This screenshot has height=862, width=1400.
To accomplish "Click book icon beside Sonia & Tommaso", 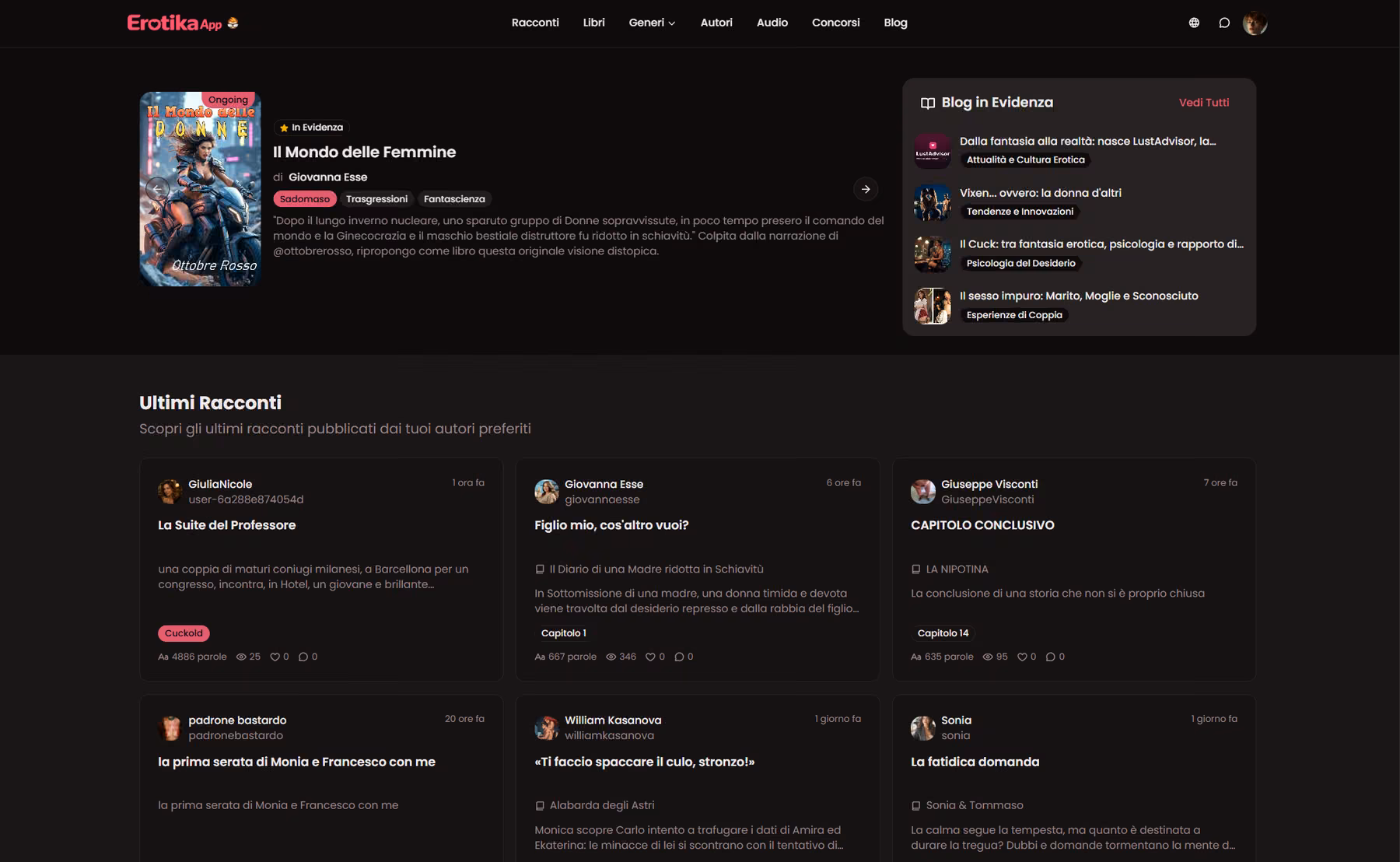I will pos(916,806).
